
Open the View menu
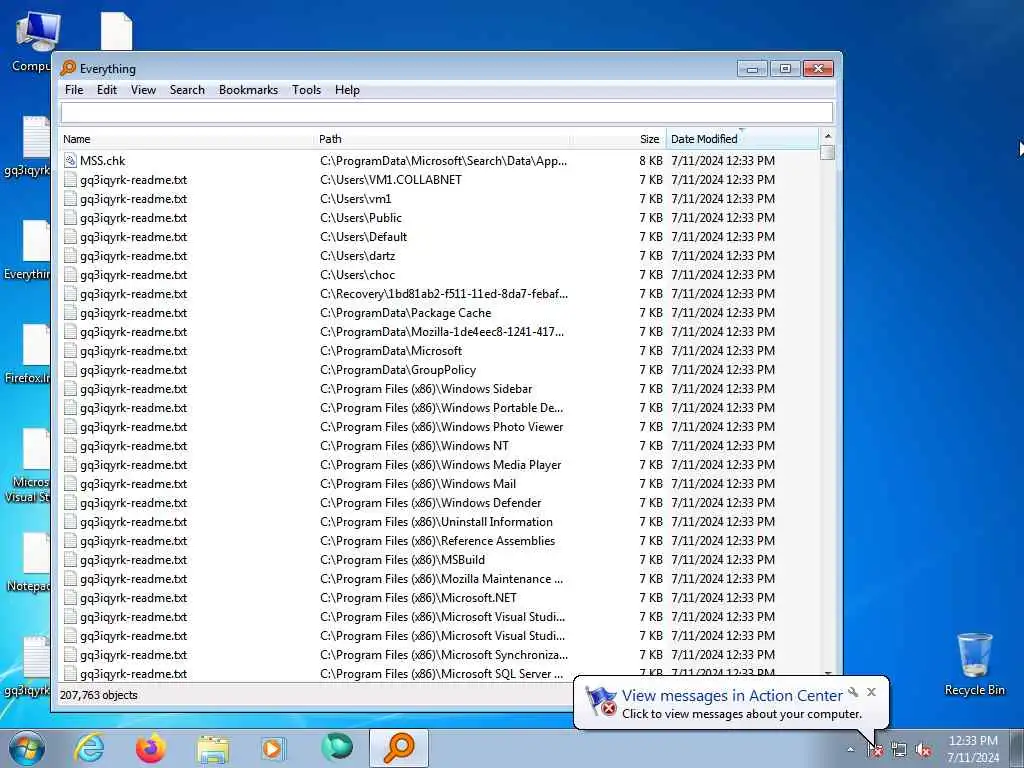(143, 90)
